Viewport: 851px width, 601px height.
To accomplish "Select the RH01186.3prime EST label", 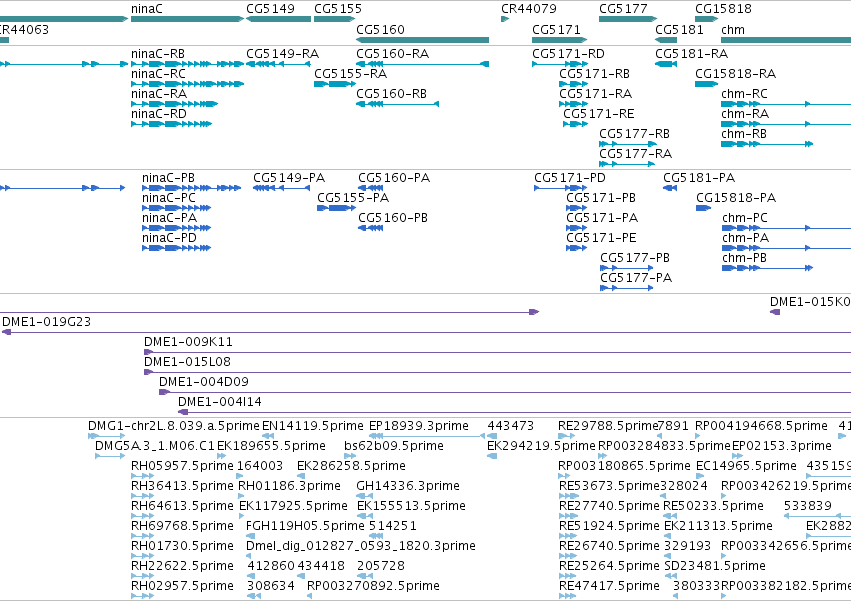I will 289,486.
